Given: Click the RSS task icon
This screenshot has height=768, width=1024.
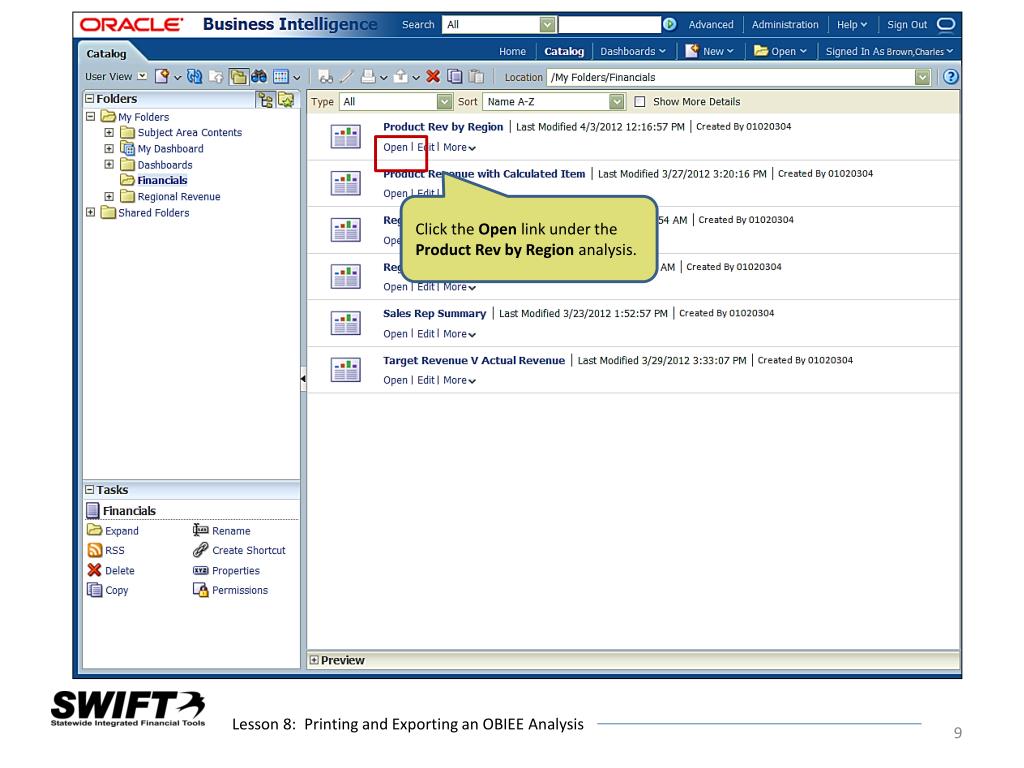Looking at the screenshot, I should click(x=95, y=551).
